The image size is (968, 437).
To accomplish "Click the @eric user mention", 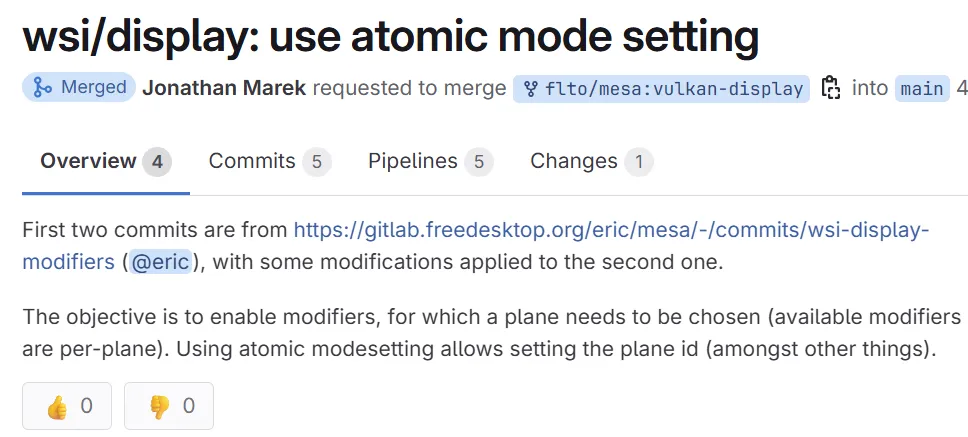I will [x=159, y=262].
